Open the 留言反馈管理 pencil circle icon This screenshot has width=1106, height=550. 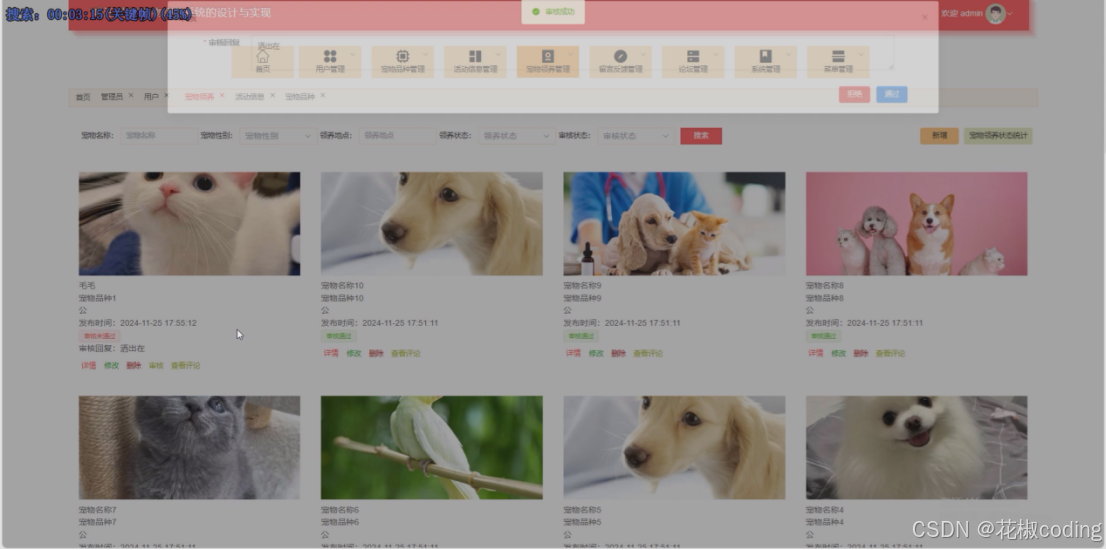click(621, 56)
